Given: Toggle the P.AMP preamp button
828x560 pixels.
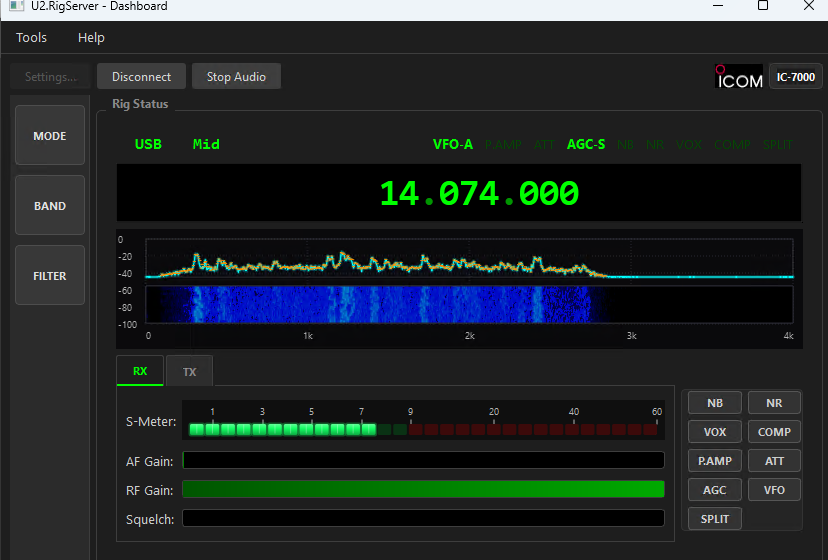Looking at the screenshot, I should click(x=714, y=461).
